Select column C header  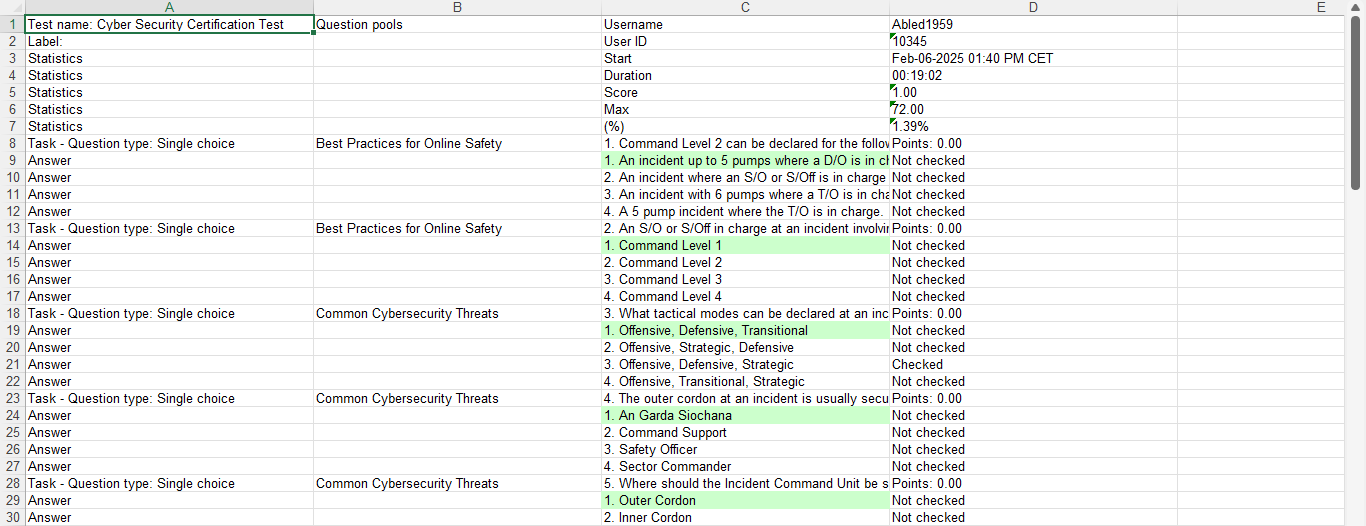745,7
